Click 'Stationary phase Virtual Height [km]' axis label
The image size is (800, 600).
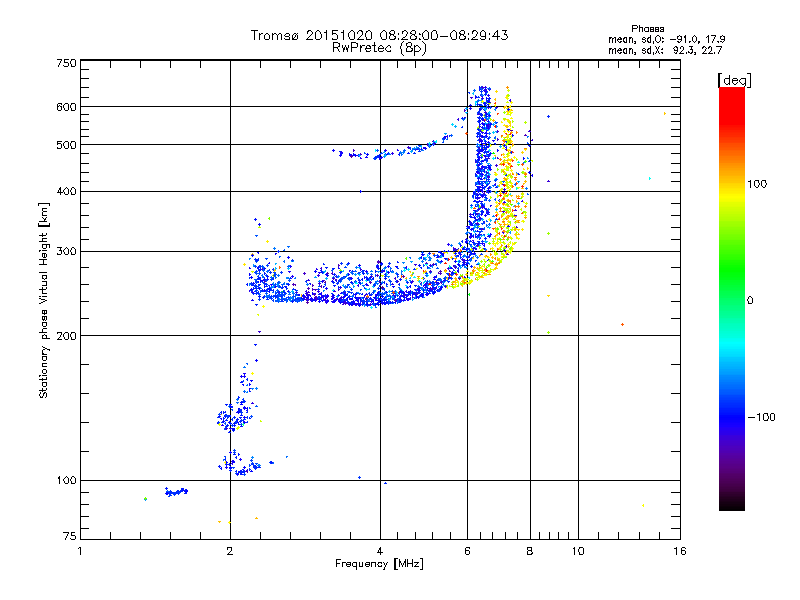pyautogui.click(x=44, y=300)
